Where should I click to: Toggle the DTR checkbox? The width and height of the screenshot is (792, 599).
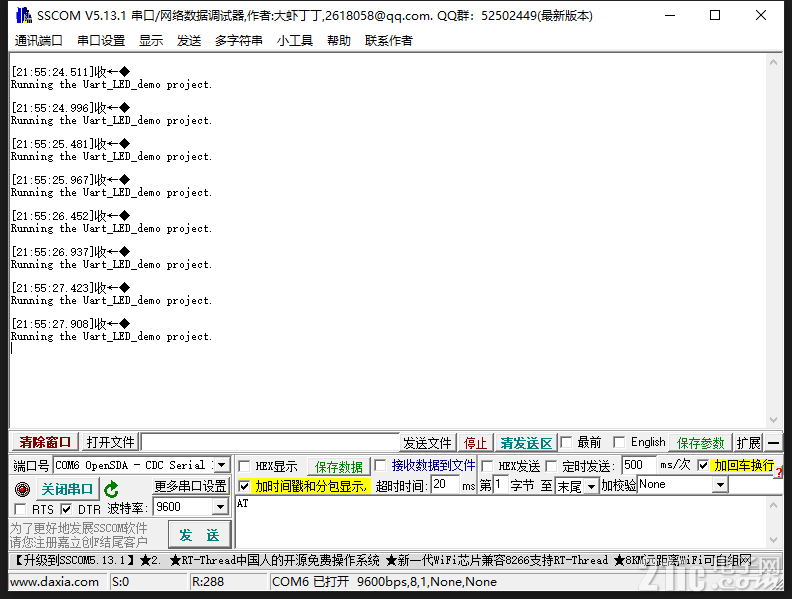(x=66, y=509)
